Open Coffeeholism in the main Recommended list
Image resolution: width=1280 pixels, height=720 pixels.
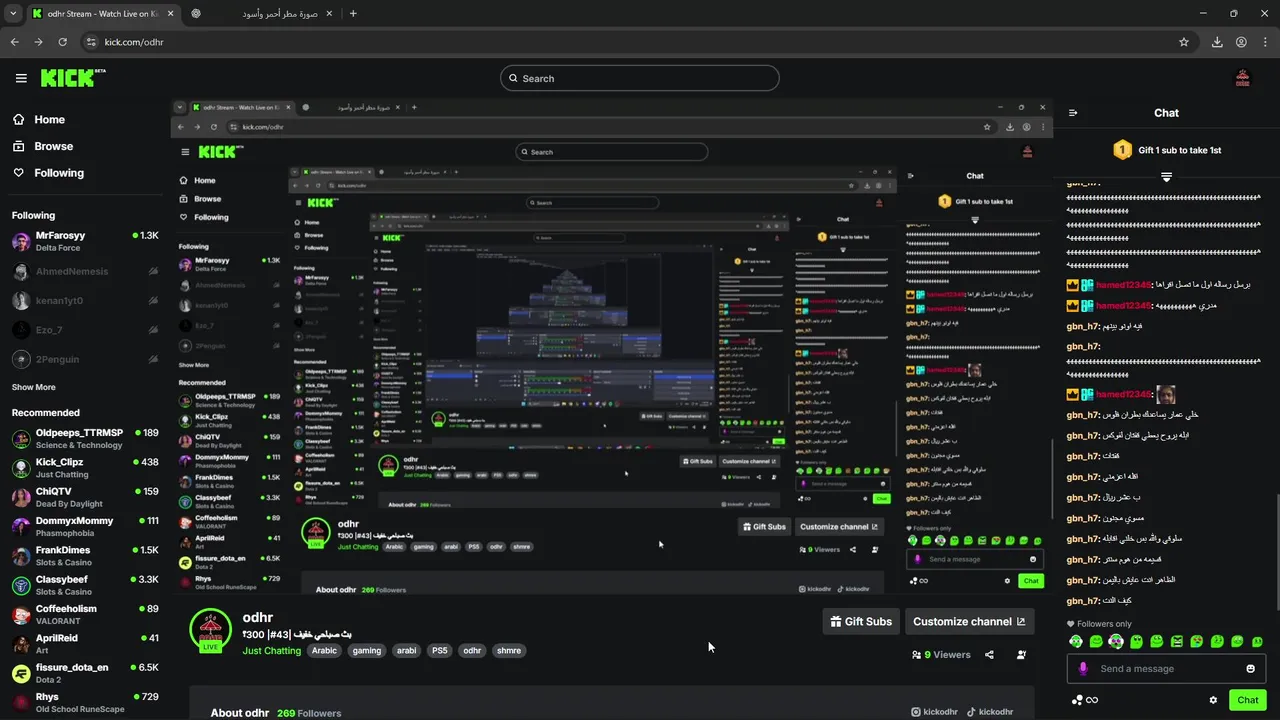tap(85, 615)
